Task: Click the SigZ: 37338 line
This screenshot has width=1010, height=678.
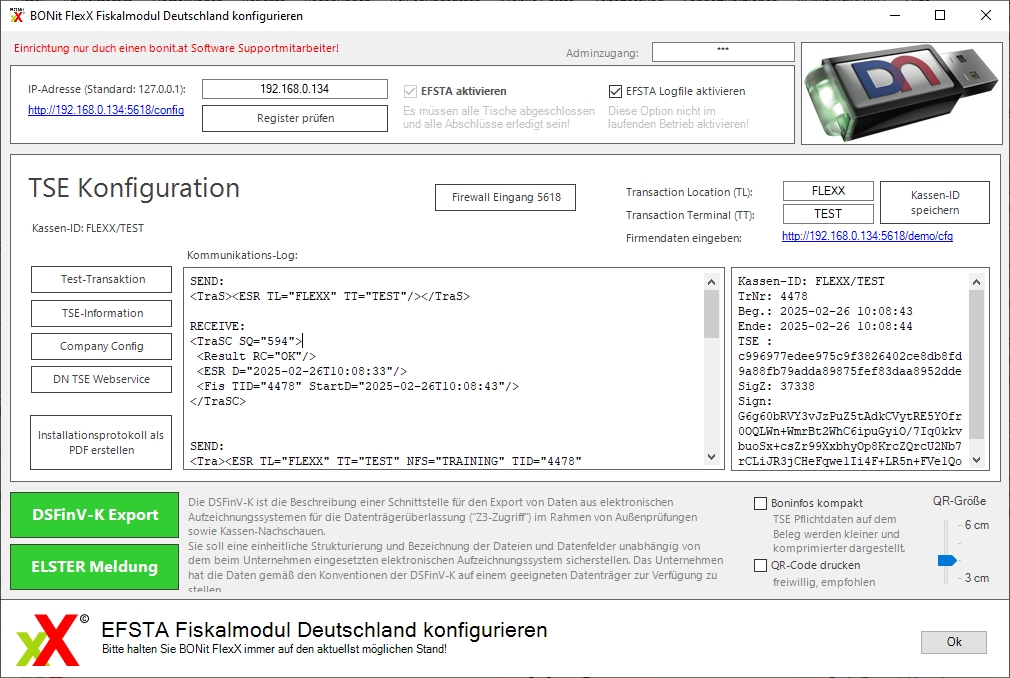Action: (x=776, y=386)
